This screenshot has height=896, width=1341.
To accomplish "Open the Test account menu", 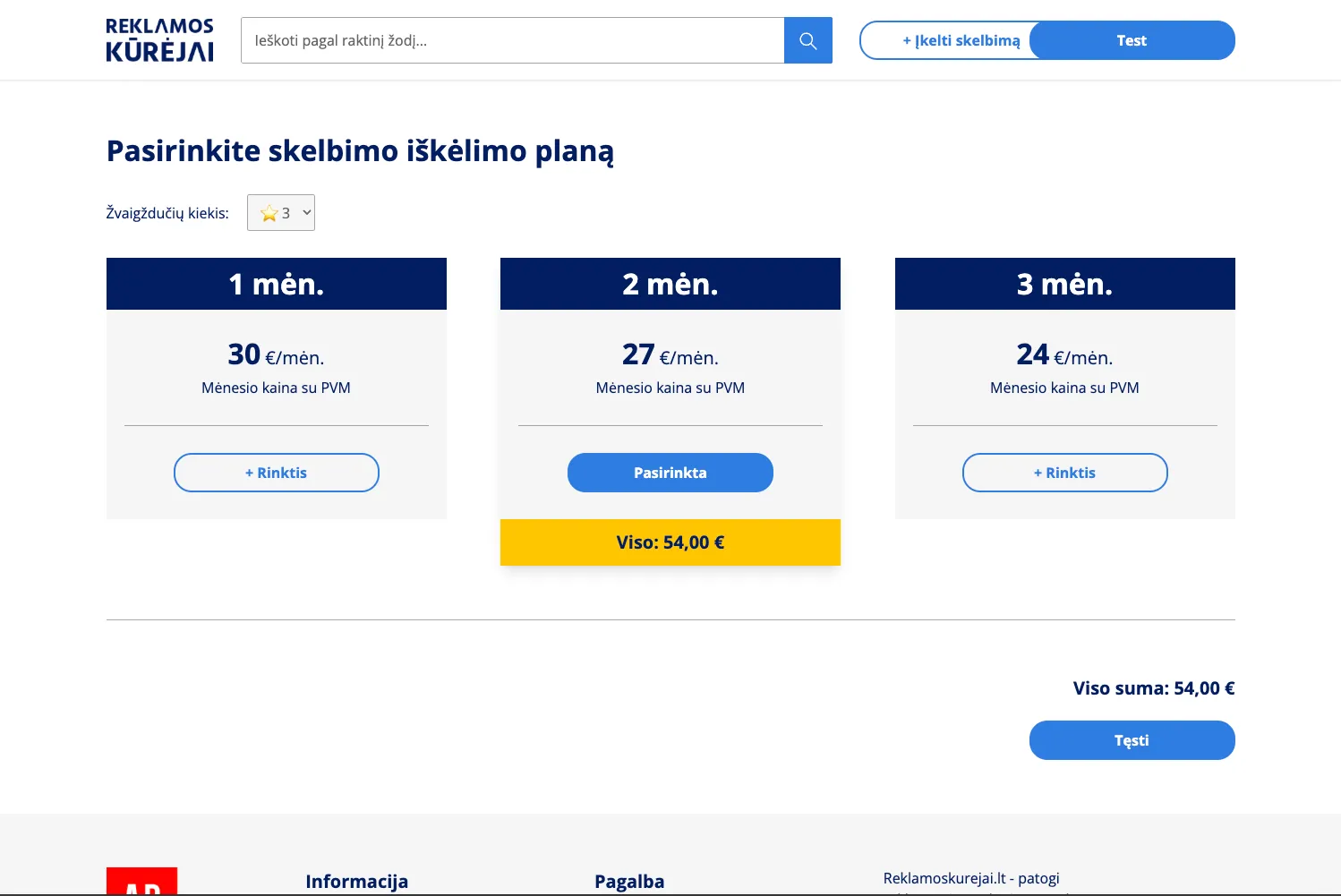I will 1132,39.
